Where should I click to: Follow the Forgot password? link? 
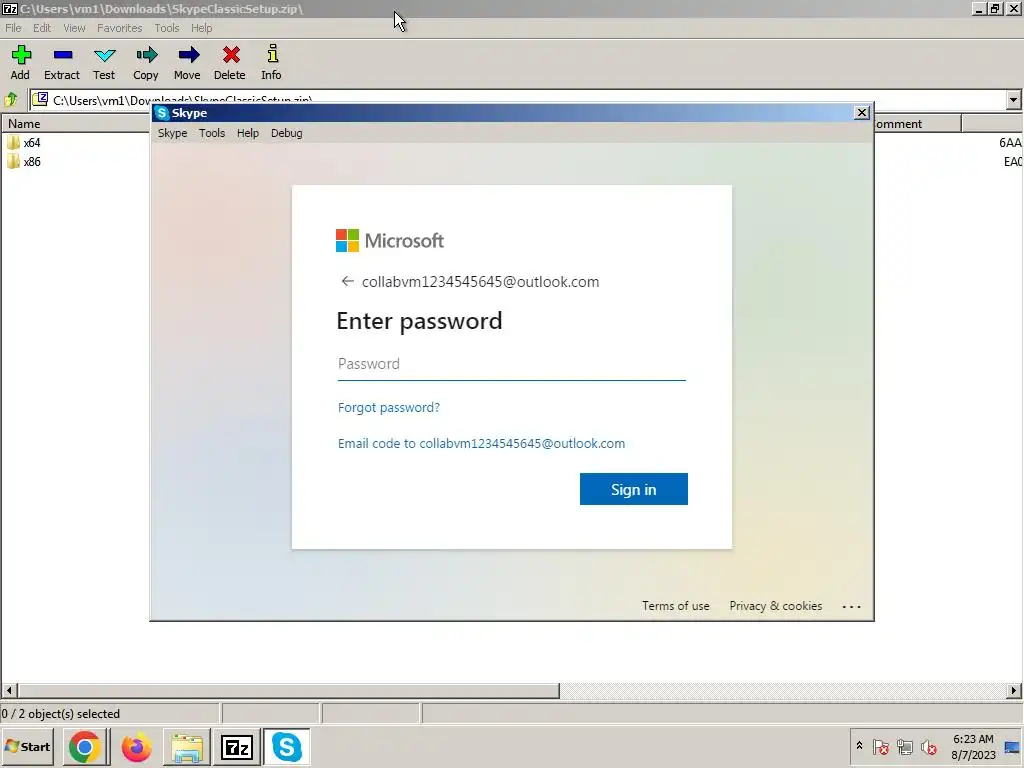[x=389, y=408]
